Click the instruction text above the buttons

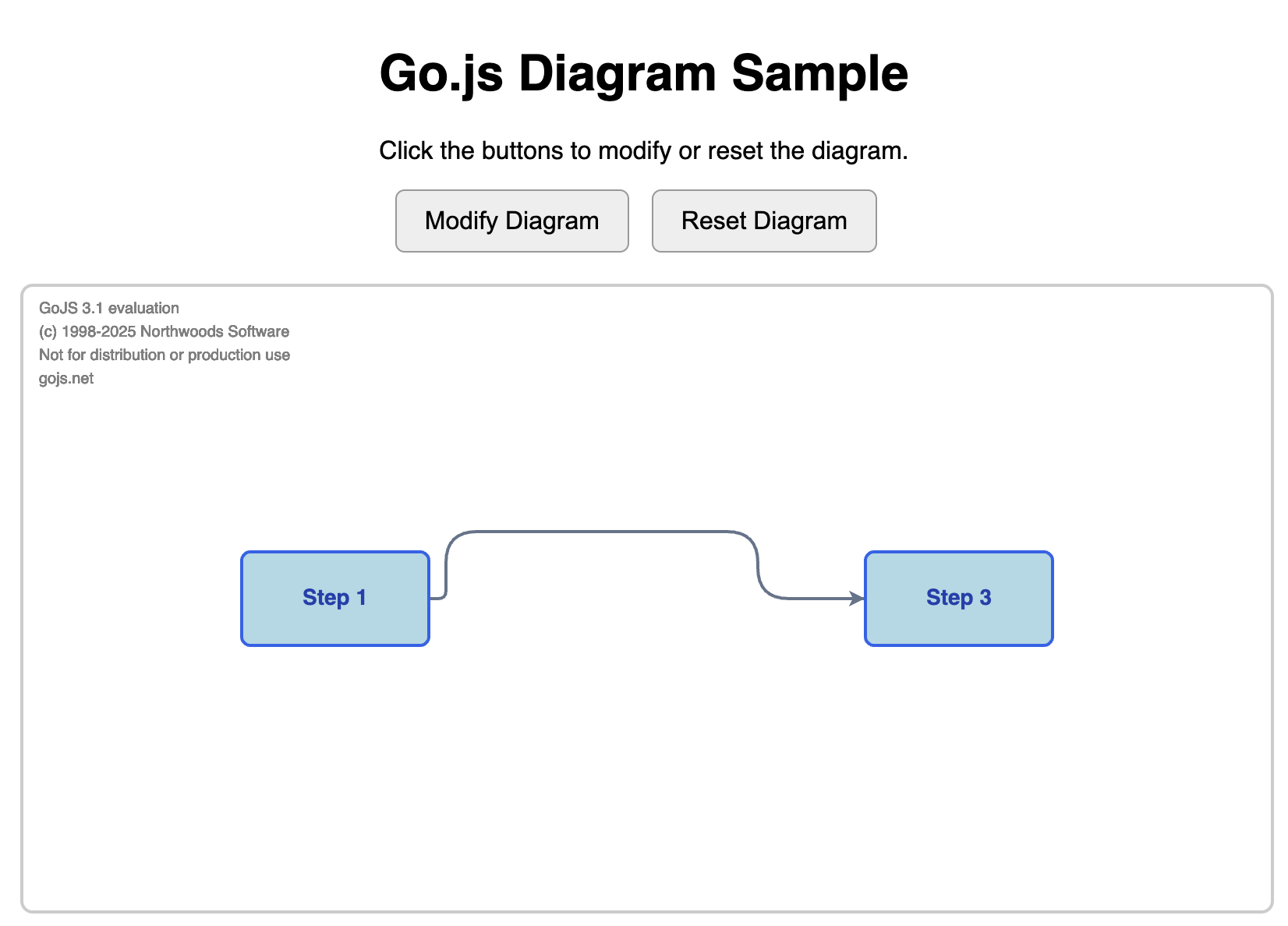tap(643, 150)
